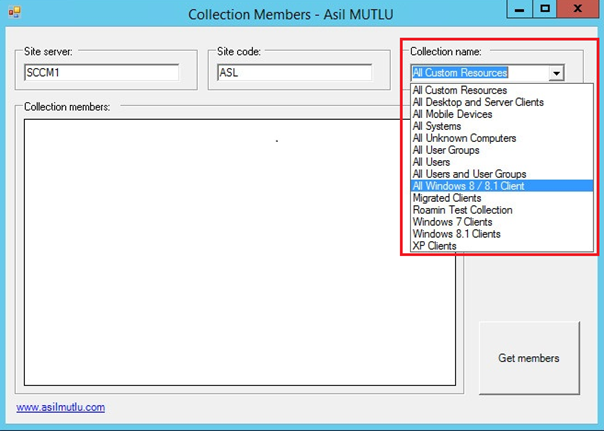
Task: Open the Collection name dropdown arrow
Action: 556,73
